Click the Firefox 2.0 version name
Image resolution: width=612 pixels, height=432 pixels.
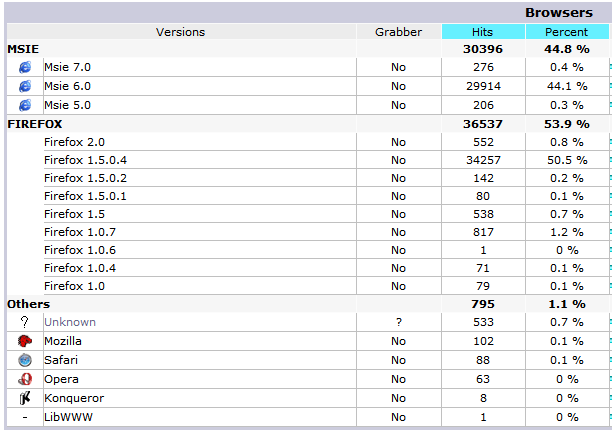pyautogui.click(x=74, y=142)
